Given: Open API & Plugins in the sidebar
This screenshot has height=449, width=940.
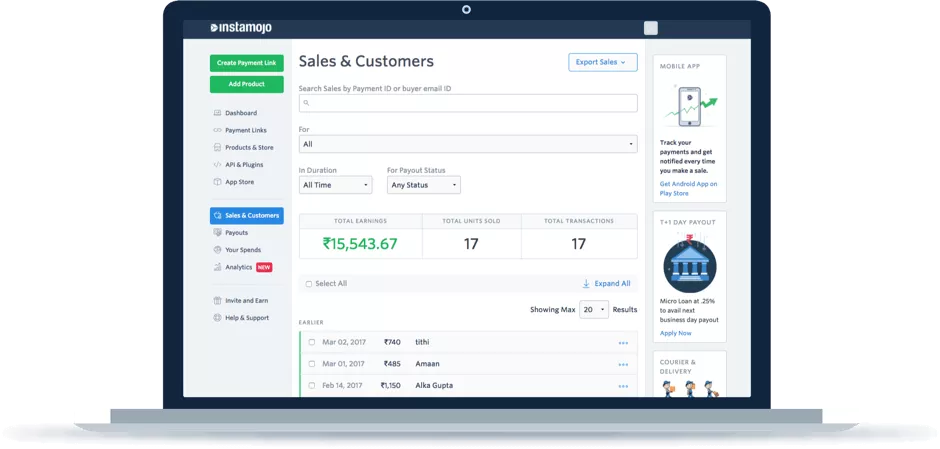Looking at the screenshot, I should tap(244, 164).
